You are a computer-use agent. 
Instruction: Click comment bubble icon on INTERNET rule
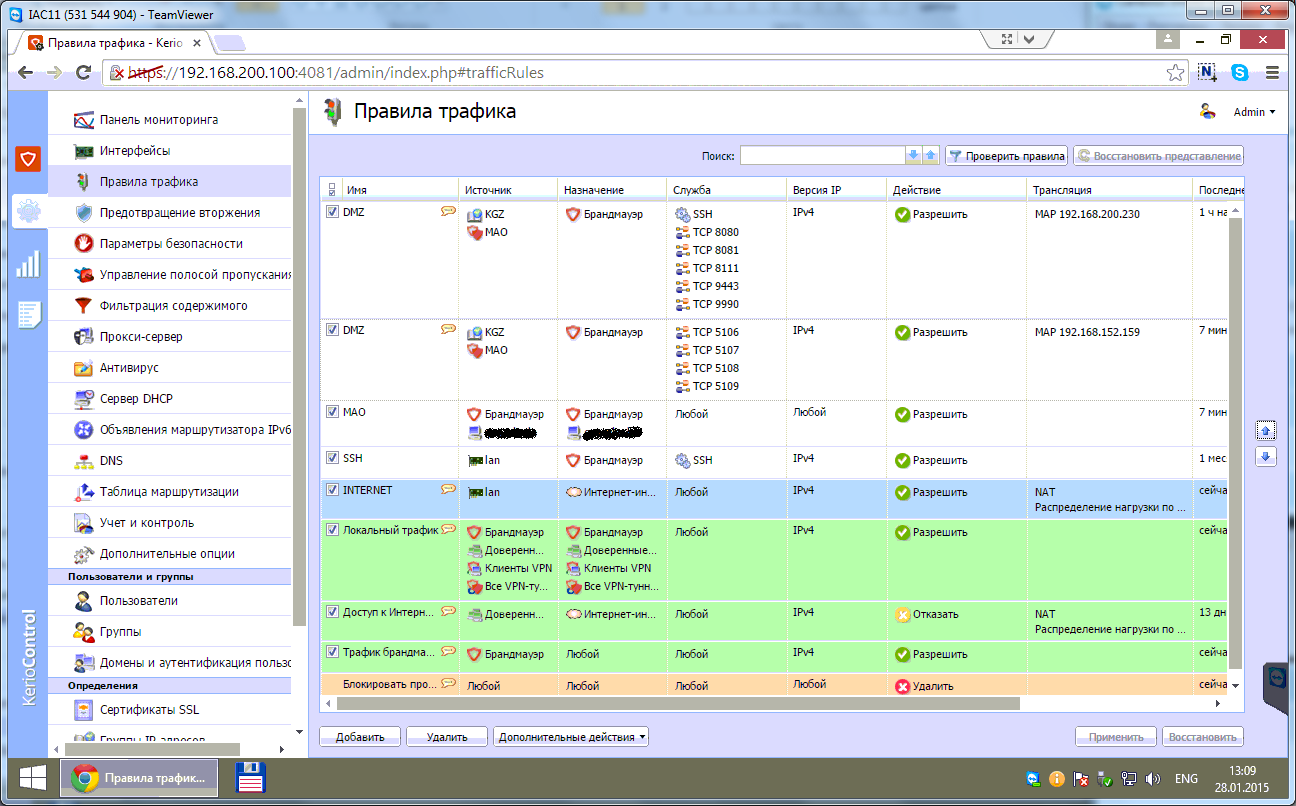pos(448,489)
